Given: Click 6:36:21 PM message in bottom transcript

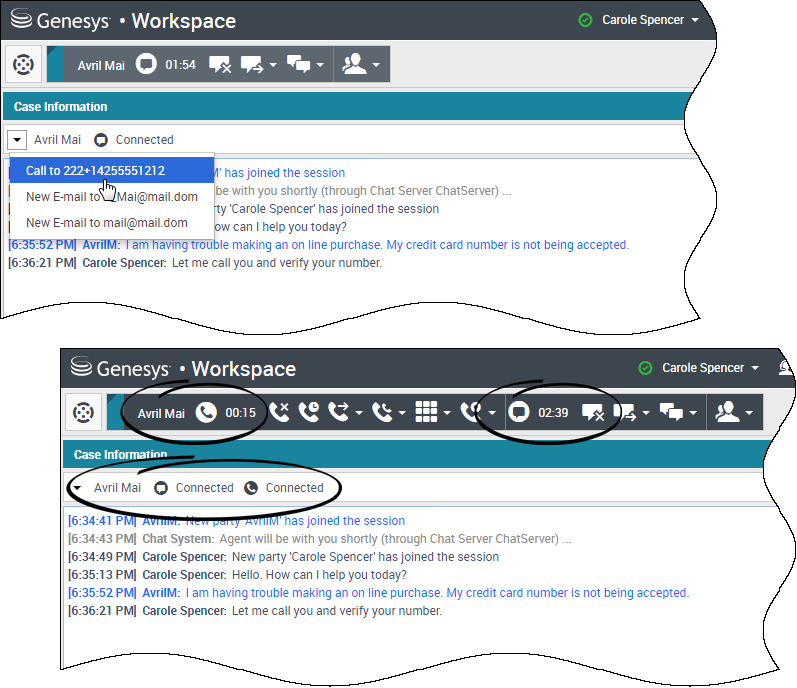Looking at the screenshot, I should point(255,611).
